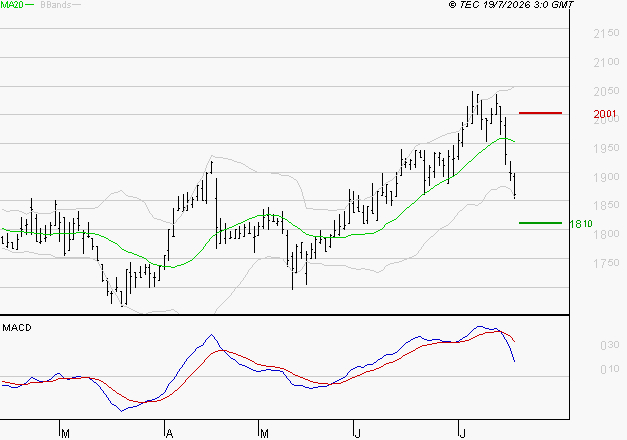Click the TEC copyright timestamp text
Image resolution: width=627 pixels, height=440 pixels.
coord(511,5)
